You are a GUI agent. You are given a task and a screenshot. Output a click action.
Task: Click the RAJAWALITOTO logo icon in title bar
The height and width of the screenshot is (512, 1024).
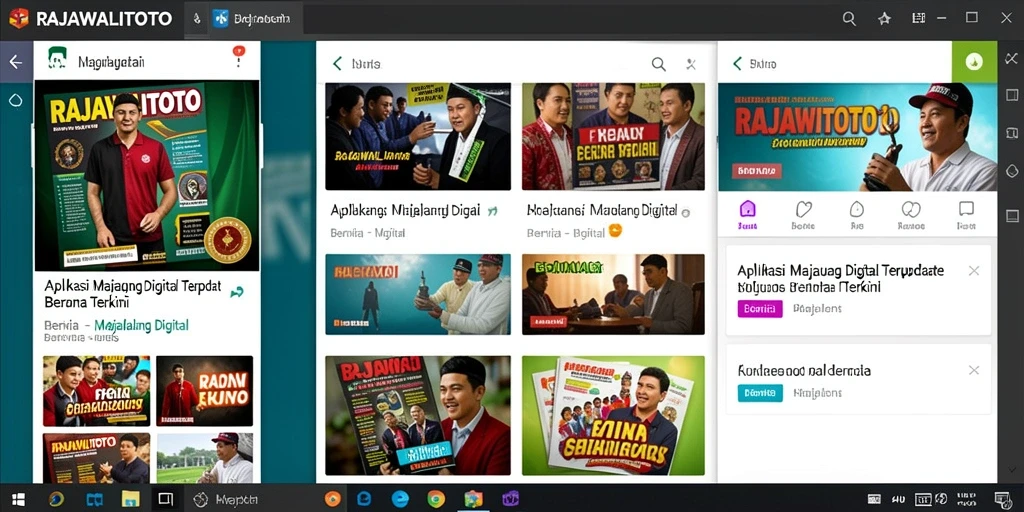click(x=19, y=18)
